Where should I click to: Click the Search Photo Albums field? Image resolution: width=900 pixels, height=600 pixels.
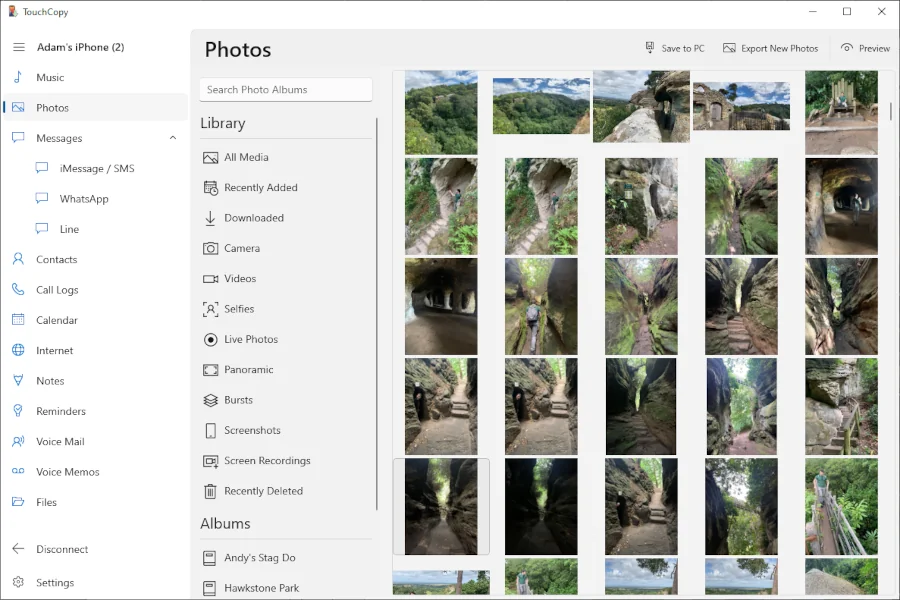coord(286,90)
